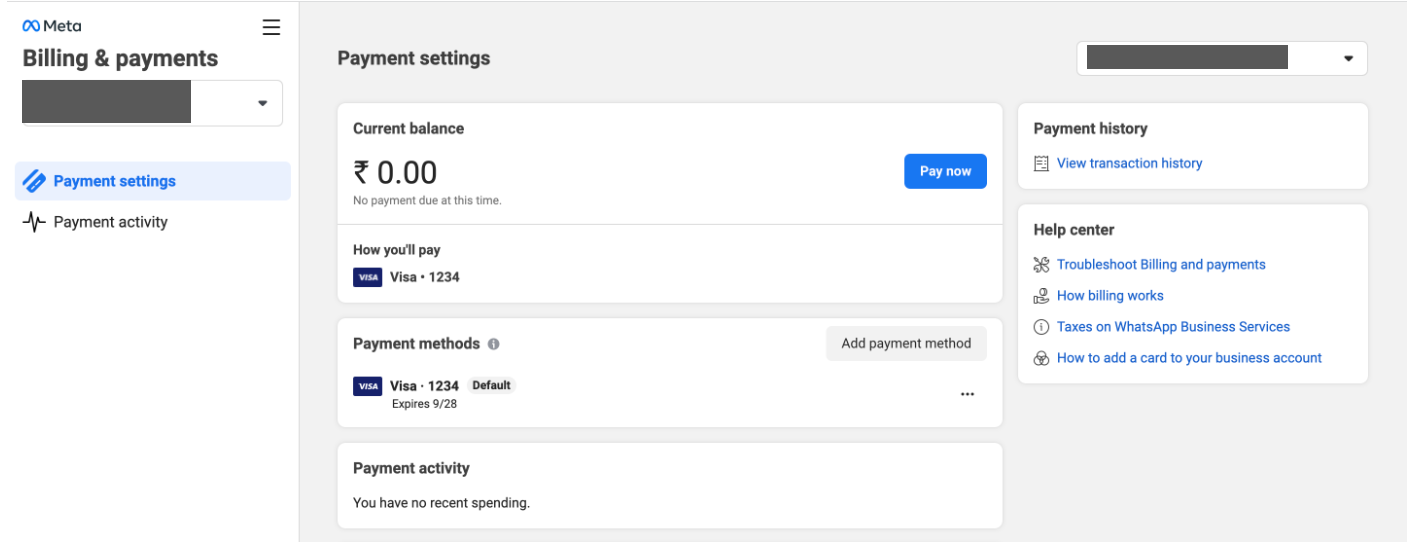Go to Payment activity in the sidebar
This screenshot has height=542, width=1407.
click(x=153, y=222)
